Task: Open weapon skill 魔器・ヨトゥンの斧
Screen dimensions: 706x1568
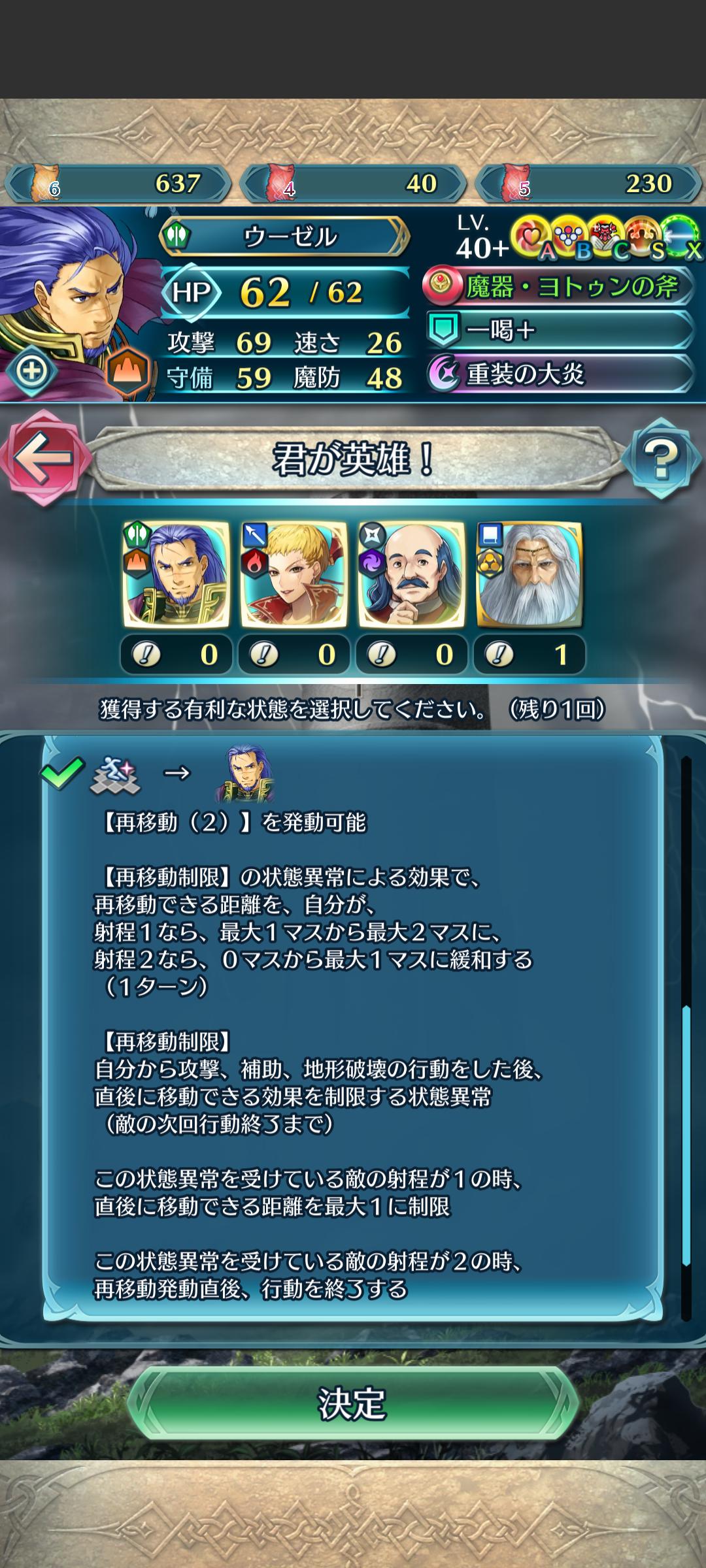Action: coord(559,286)
